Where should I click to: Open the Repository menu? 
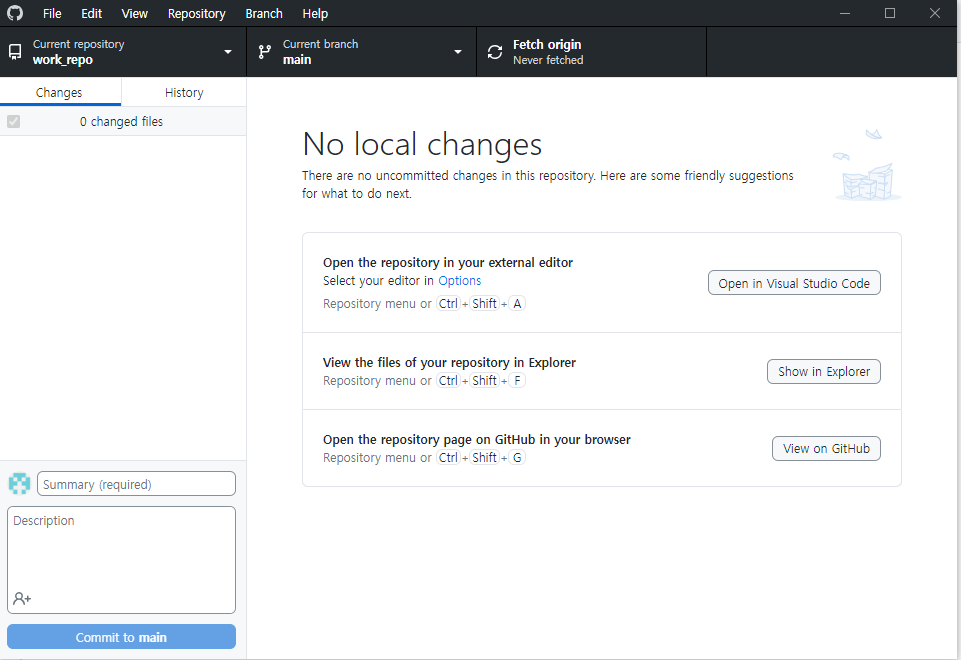click(197, 13)
